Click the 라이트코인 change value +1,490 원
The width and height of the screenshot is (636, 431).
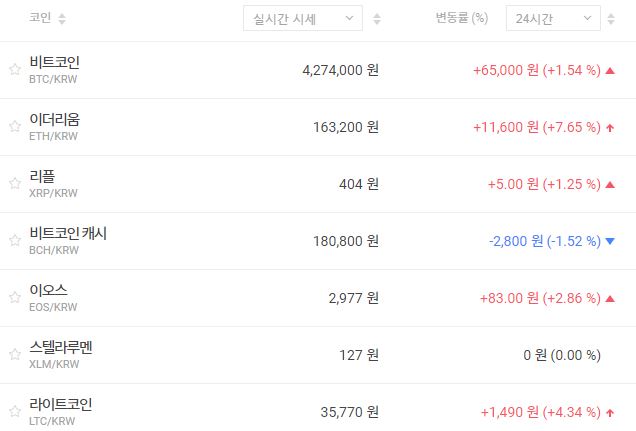click(510, 412)
